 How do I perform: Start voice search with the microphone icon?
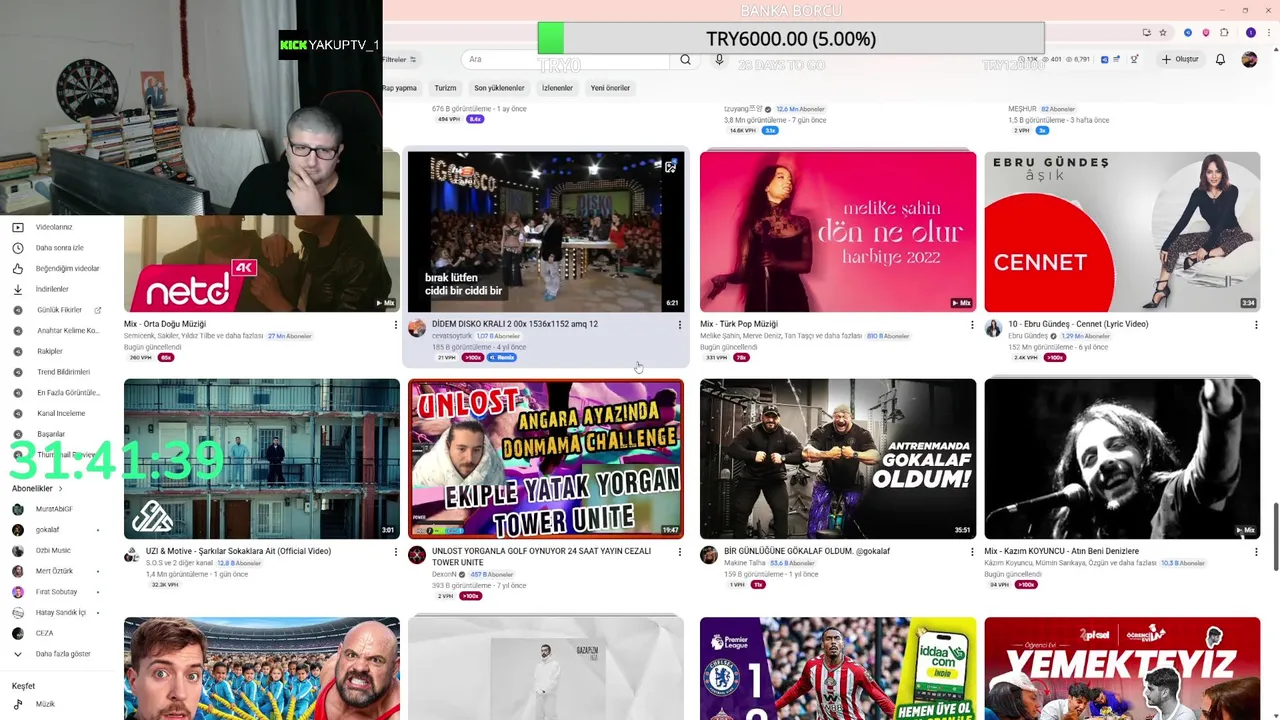pyautogui.click(x=718, y=59)
